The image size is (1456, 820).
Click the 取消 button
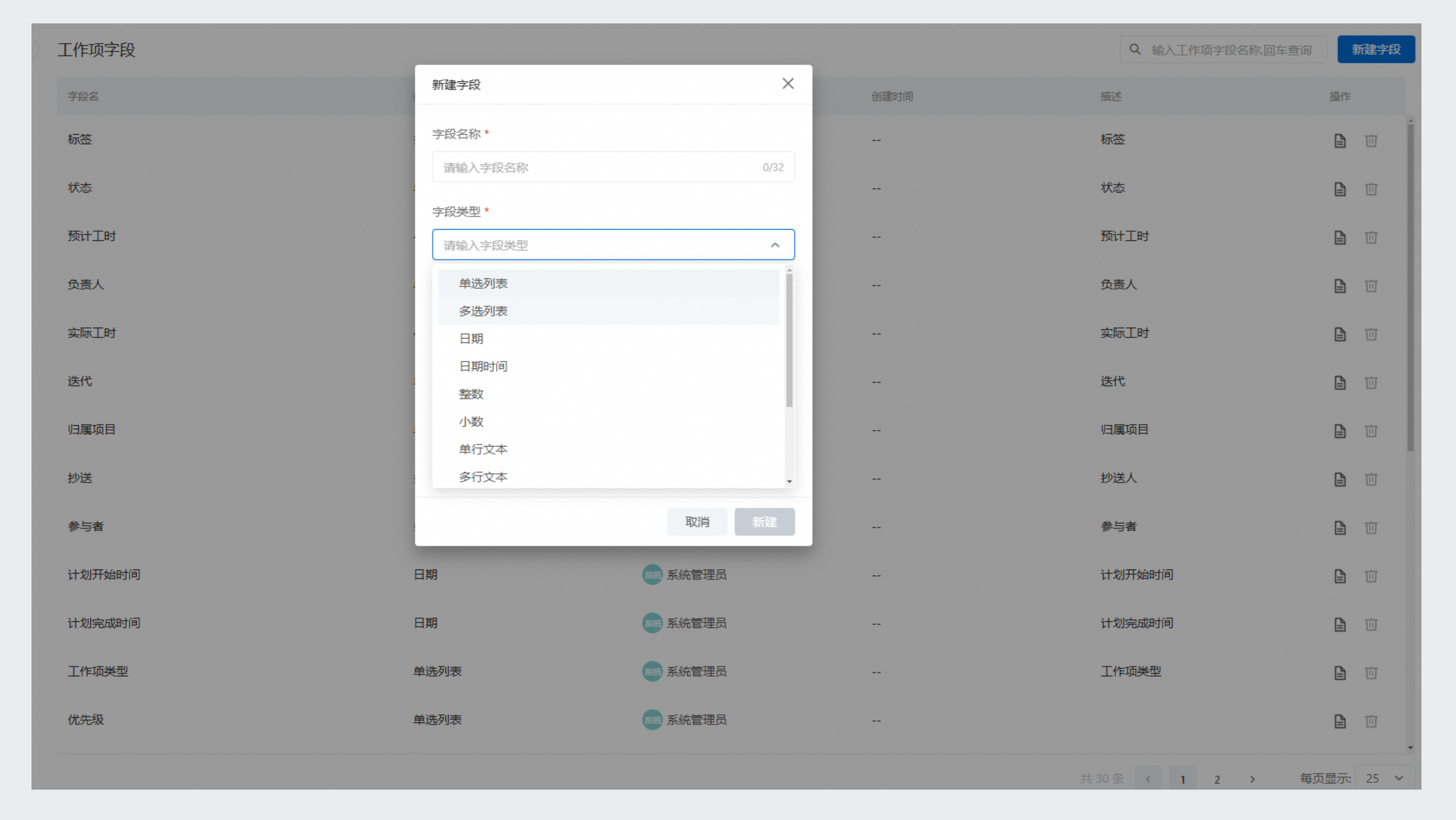point(697,522)
